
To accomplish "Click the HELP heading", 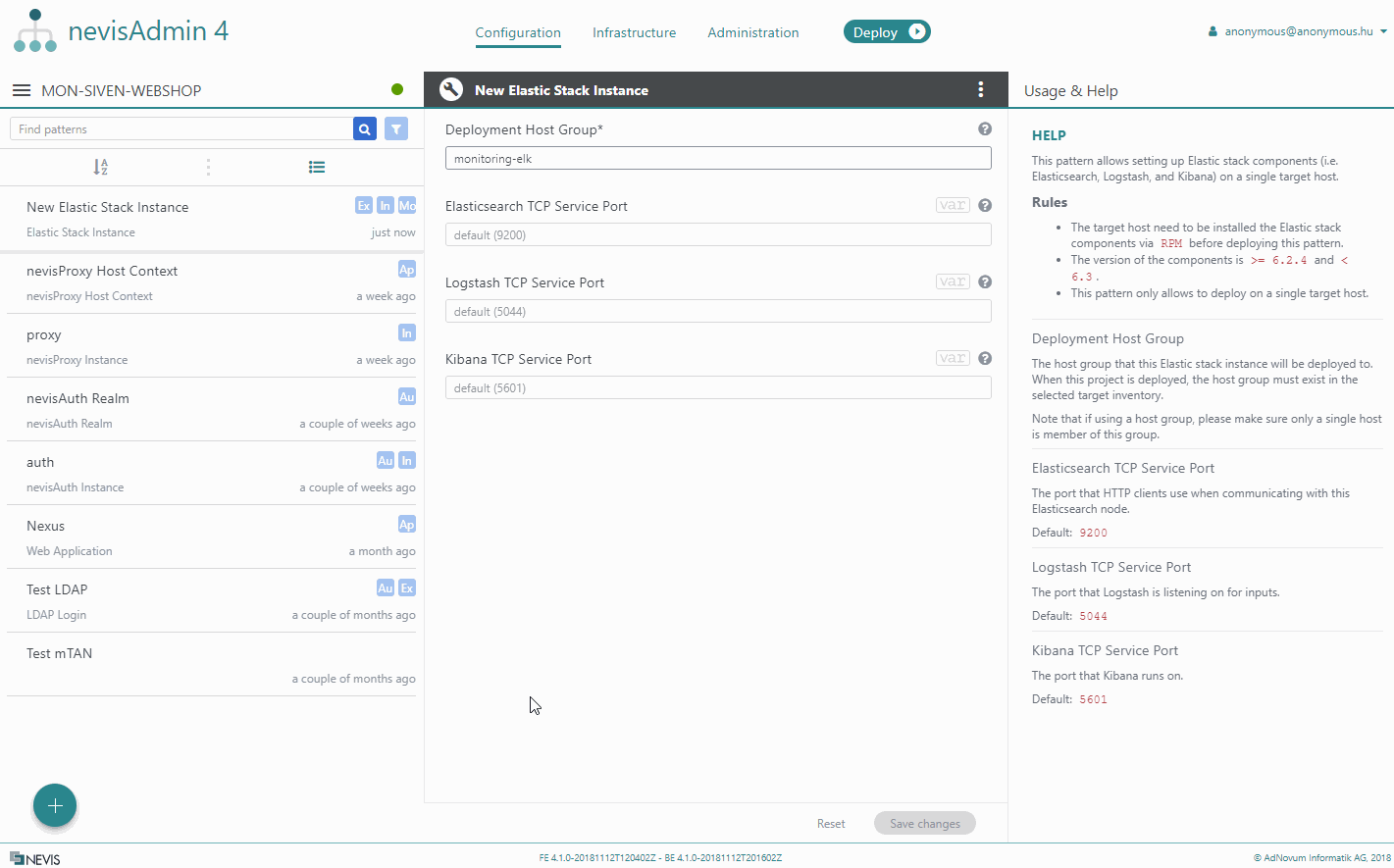I will (1049, 135).
